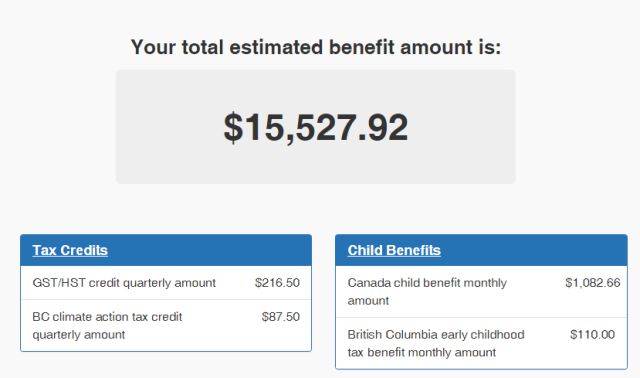Open the Child Benefits link
This screenshot has height=378, width=640.
point(394,250)
